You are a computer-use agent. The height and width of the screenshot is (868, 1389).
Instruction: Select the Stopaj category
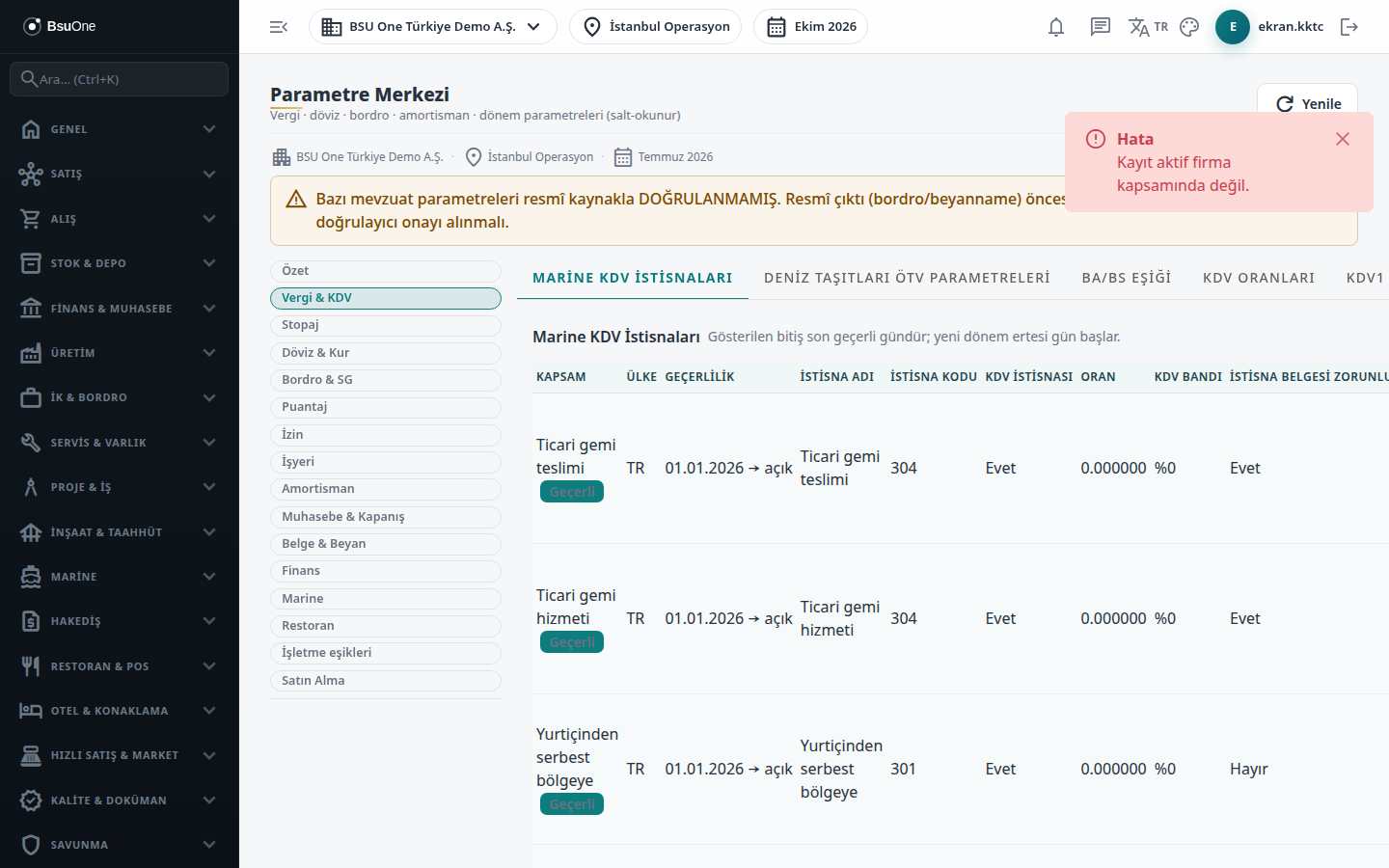(386, 325)
